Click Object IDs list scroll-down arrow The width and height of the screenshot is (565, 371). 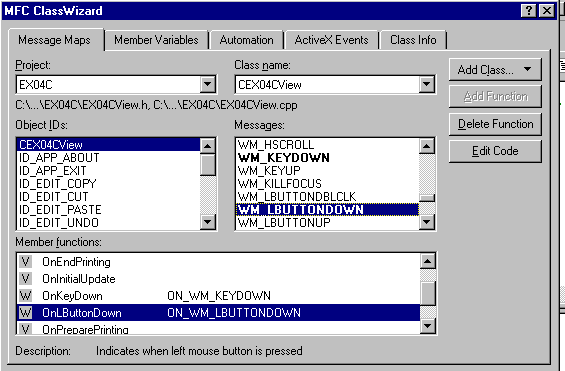click(208, 222)
